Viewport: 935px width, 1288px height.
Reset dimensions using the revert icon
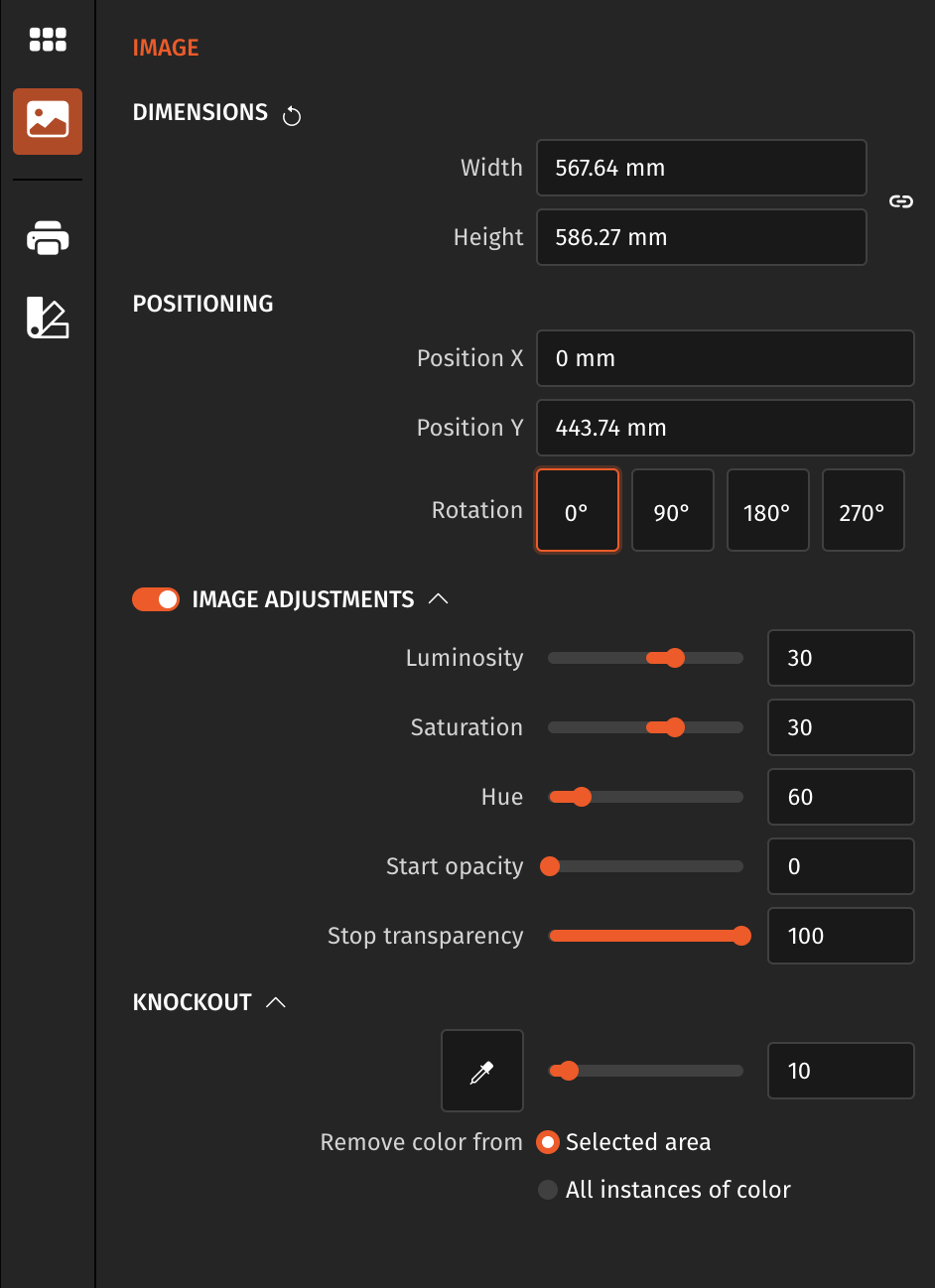291,115
